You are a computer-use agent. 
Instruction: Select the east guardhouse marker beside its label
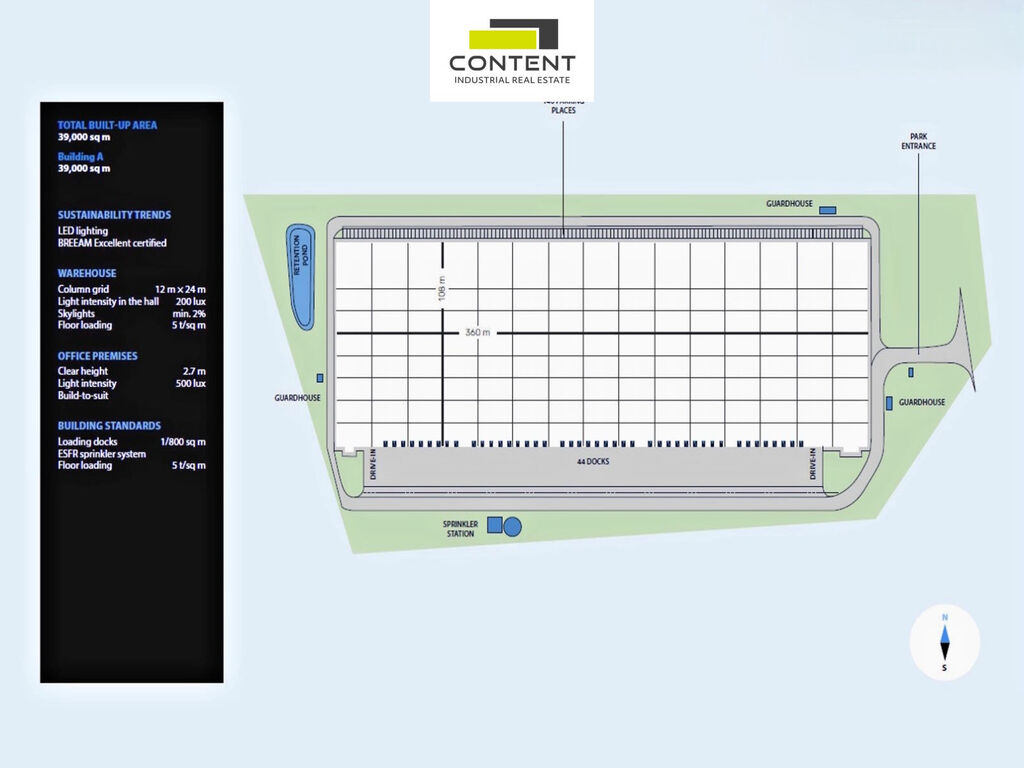[889, 402]
